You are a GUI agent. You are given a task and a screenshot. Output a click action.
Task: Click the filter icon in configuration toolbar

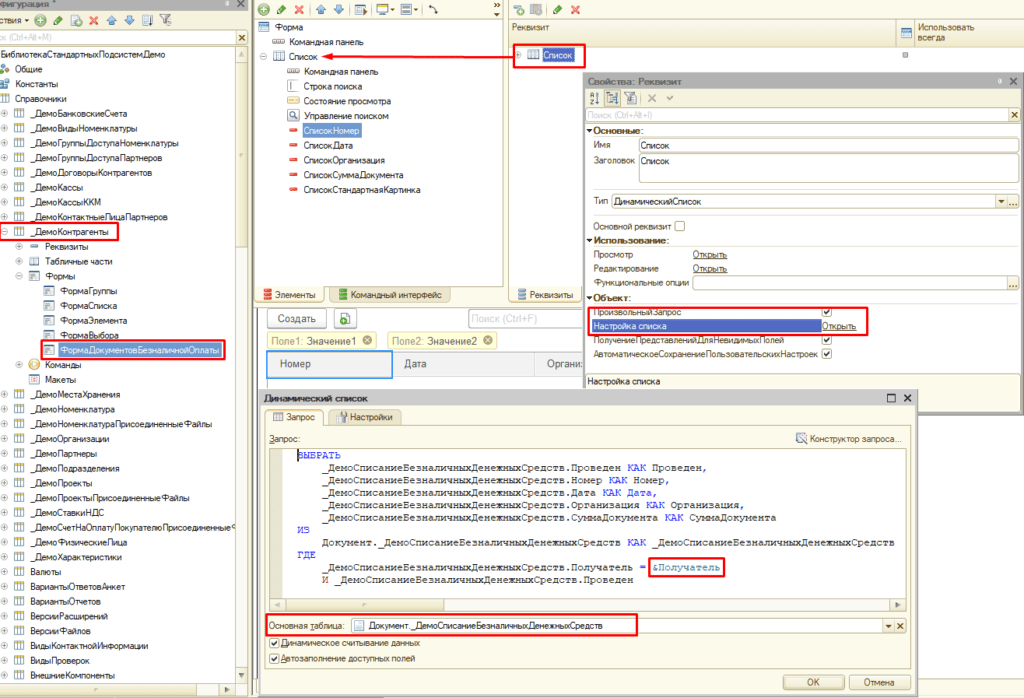coord(165,20)
